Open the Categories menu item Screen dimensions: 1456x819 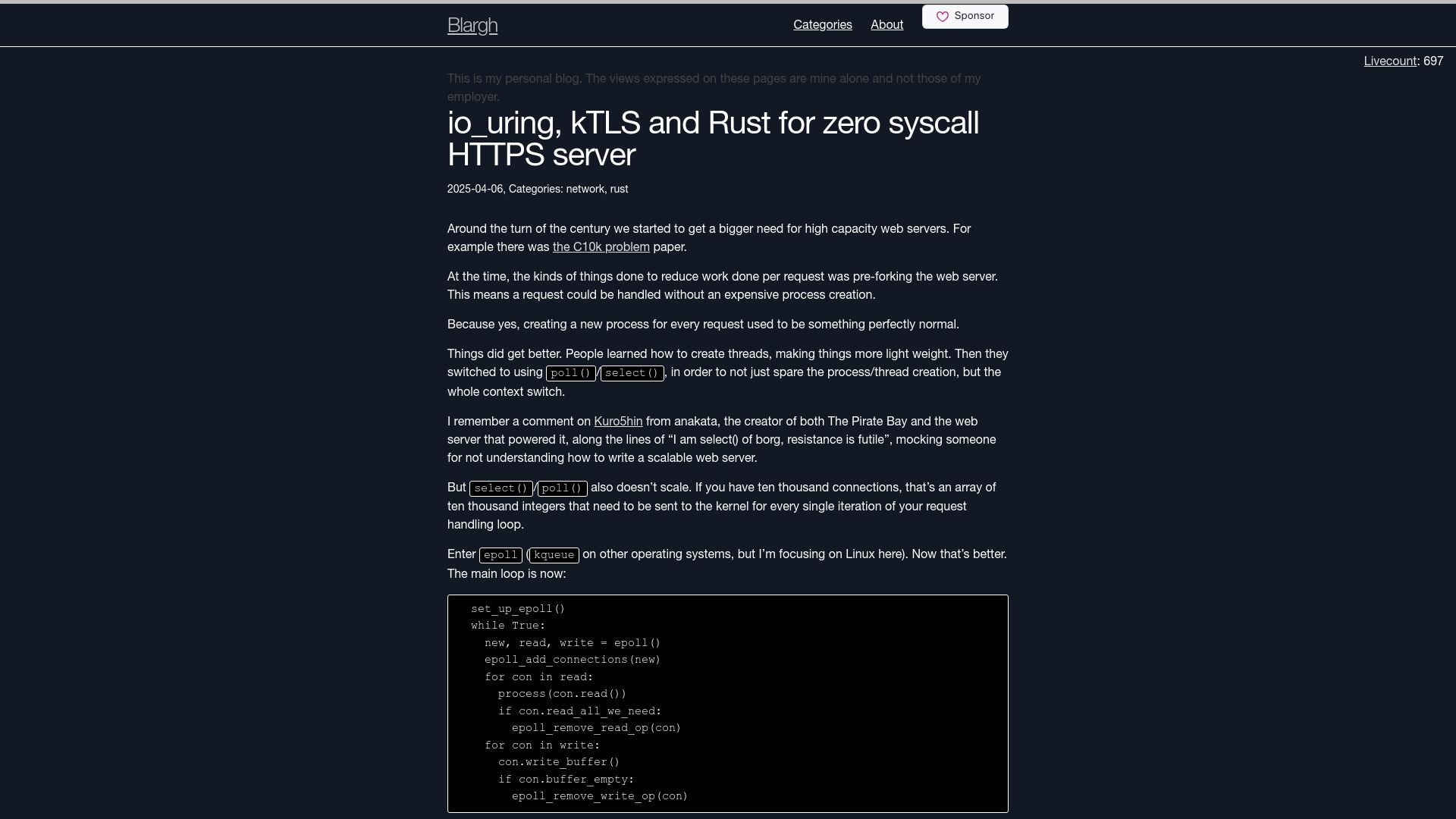823,25
